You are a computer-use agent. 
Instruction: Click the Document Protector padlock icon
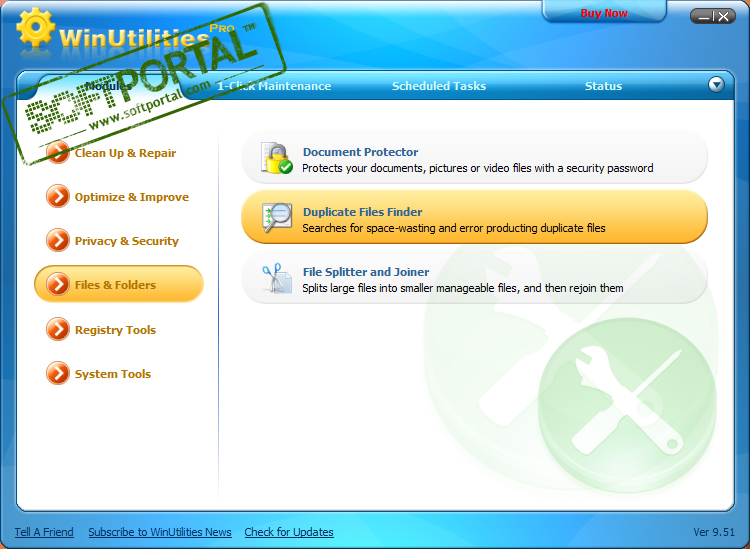[276, 158]
